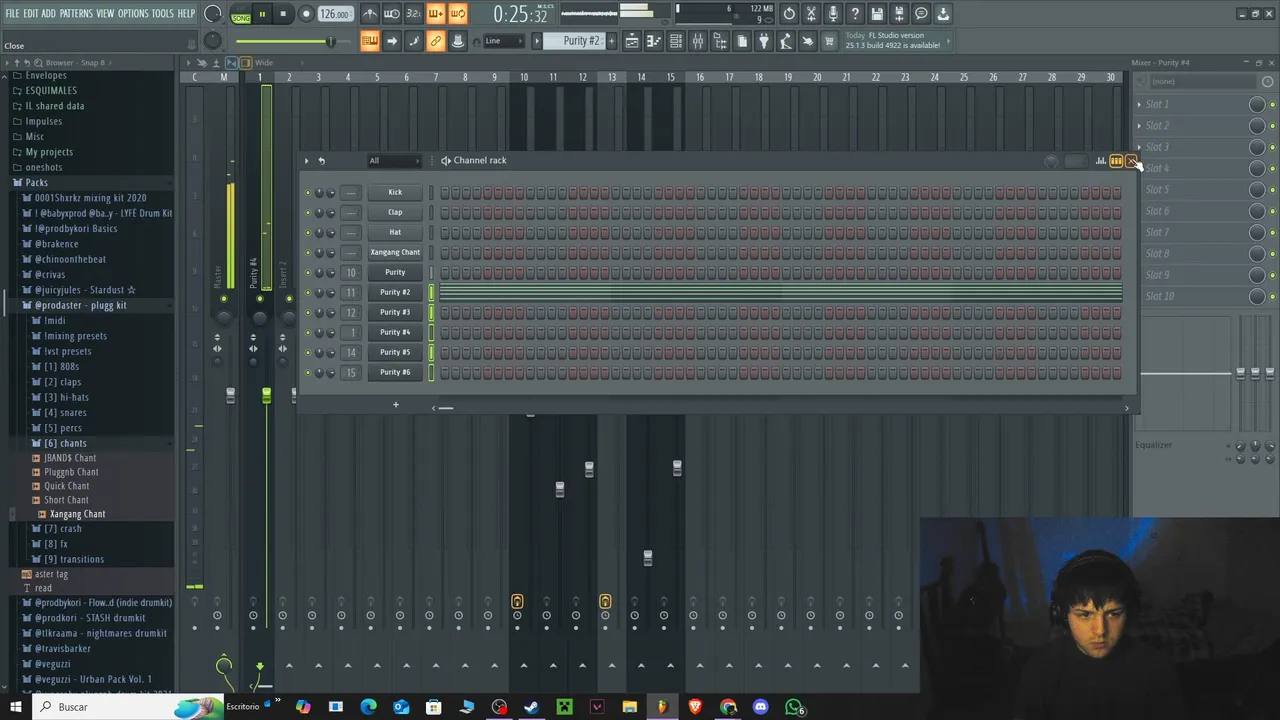Open the PATTERNS menu

(x=76, y=14)
